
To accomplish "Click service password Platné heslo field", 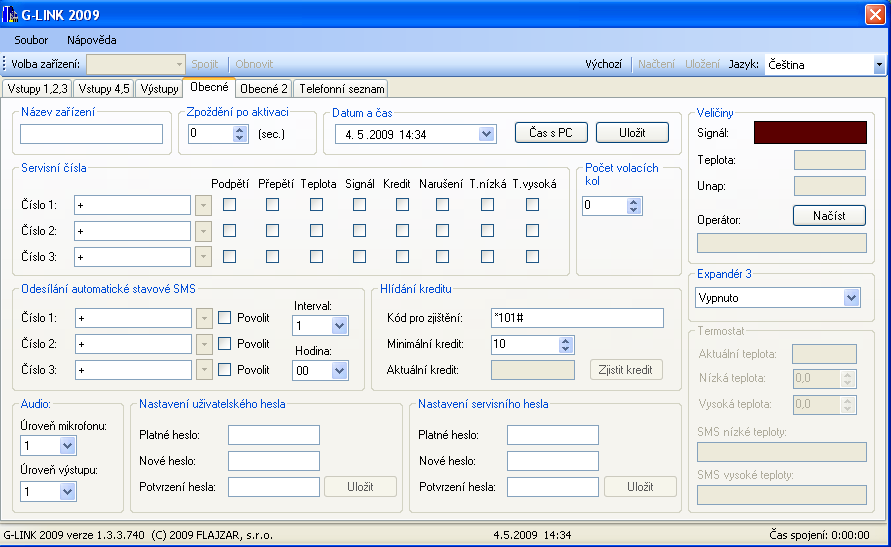I will point(553,435).
